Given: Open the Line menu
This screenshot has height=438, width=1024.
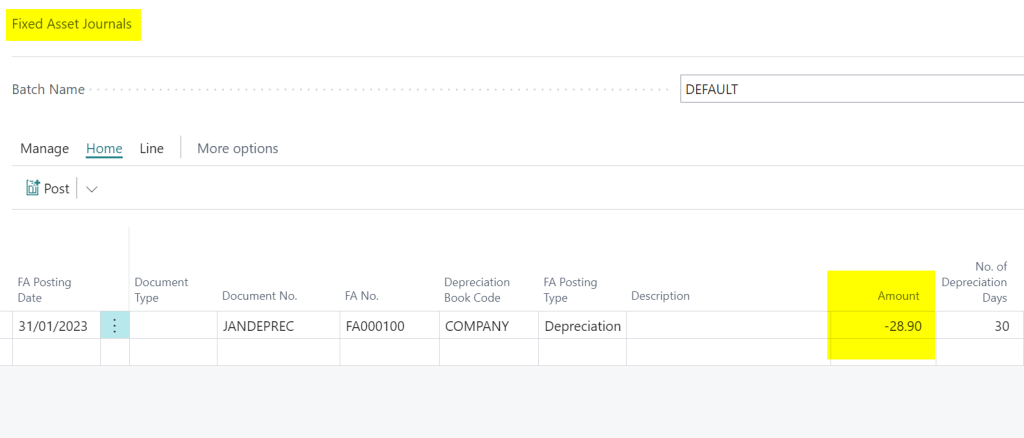Looking at the screenshot, I should pos(151,148).
